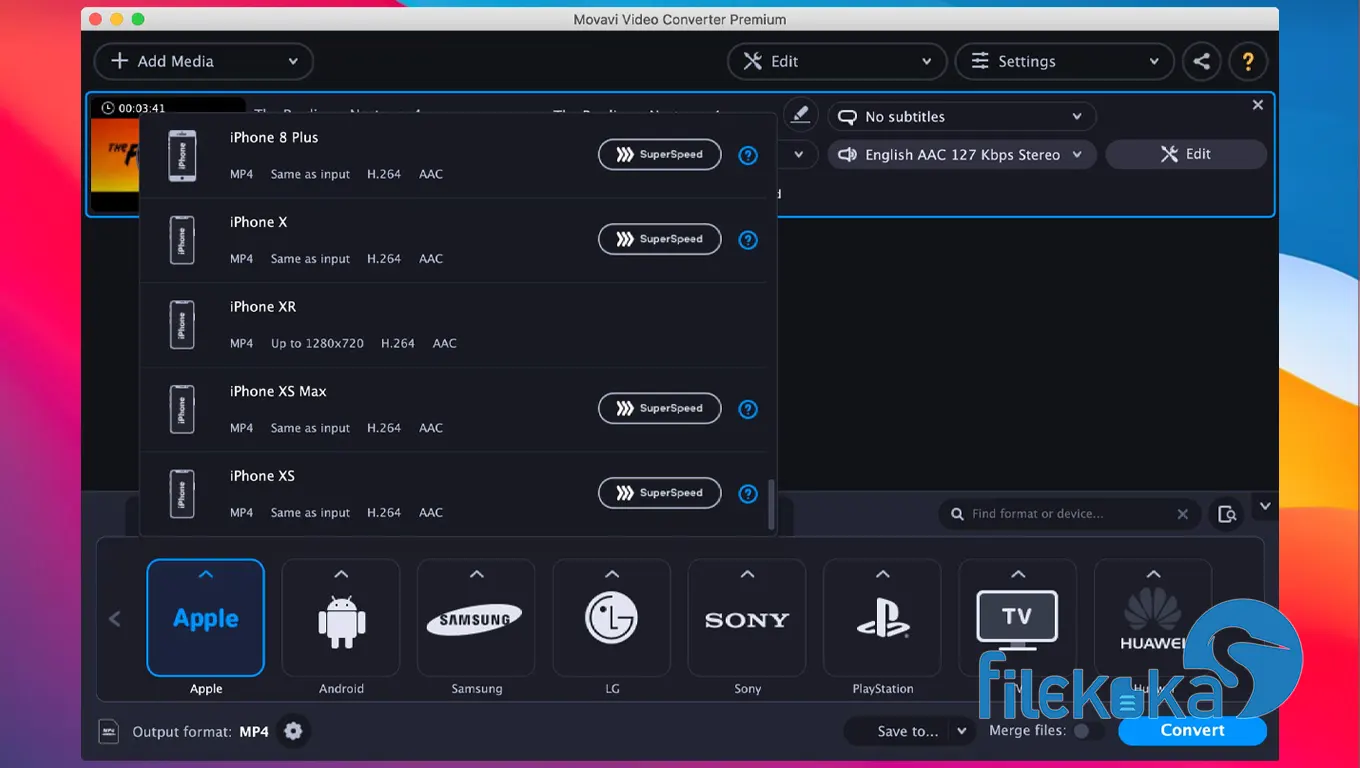Open the English AAC audio track dropdown

coord(962,155)
